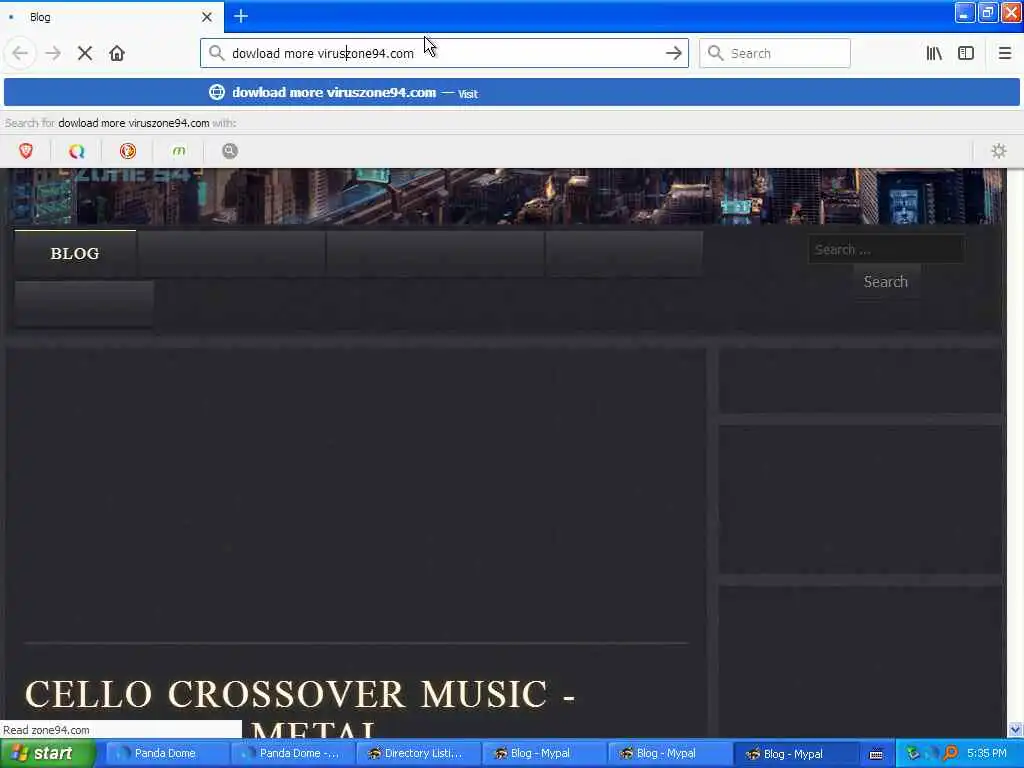This screenshot has height=768, width=1024.
Task: Click the Read zone94.com status text
Action: [46, 729]
